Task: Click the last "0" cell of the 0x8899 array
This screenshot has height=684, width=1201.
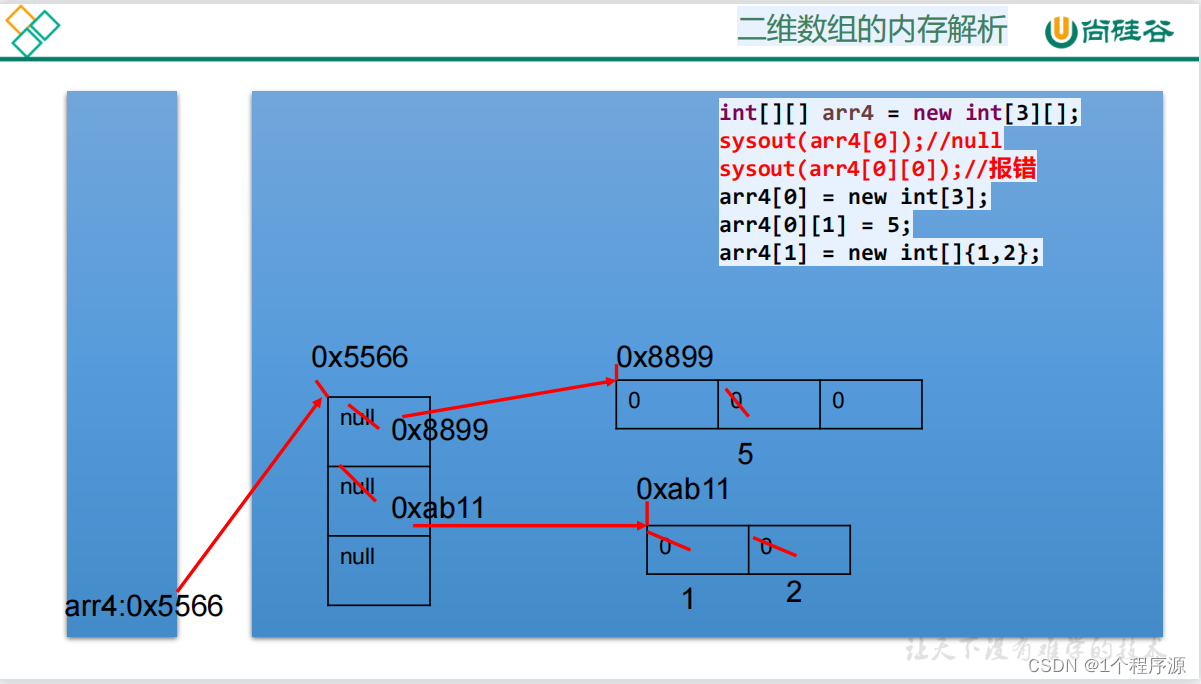Action: click(x=871, y=404)
